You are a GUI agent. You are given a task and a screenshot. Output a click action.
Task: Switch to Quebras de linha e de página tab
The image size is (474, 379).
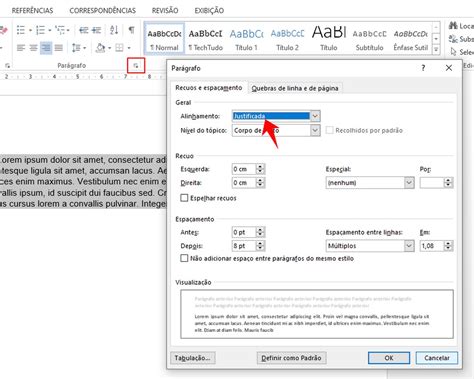tap(295, 88)
